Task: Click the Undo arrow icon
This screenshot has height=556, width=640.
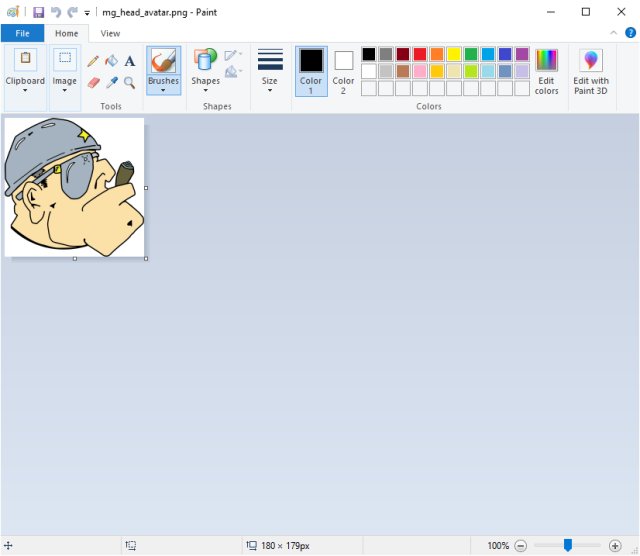Action: pyautogui.click(x=56, y=12)
